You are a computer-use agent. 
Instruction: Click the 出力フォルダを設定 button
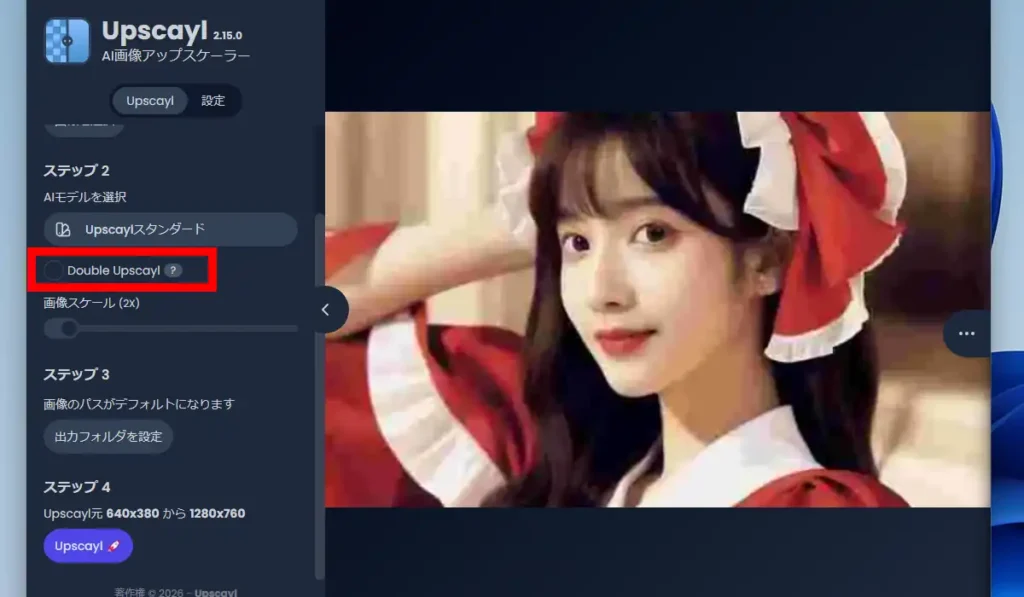pyautogui.click(x=108, y=437)
